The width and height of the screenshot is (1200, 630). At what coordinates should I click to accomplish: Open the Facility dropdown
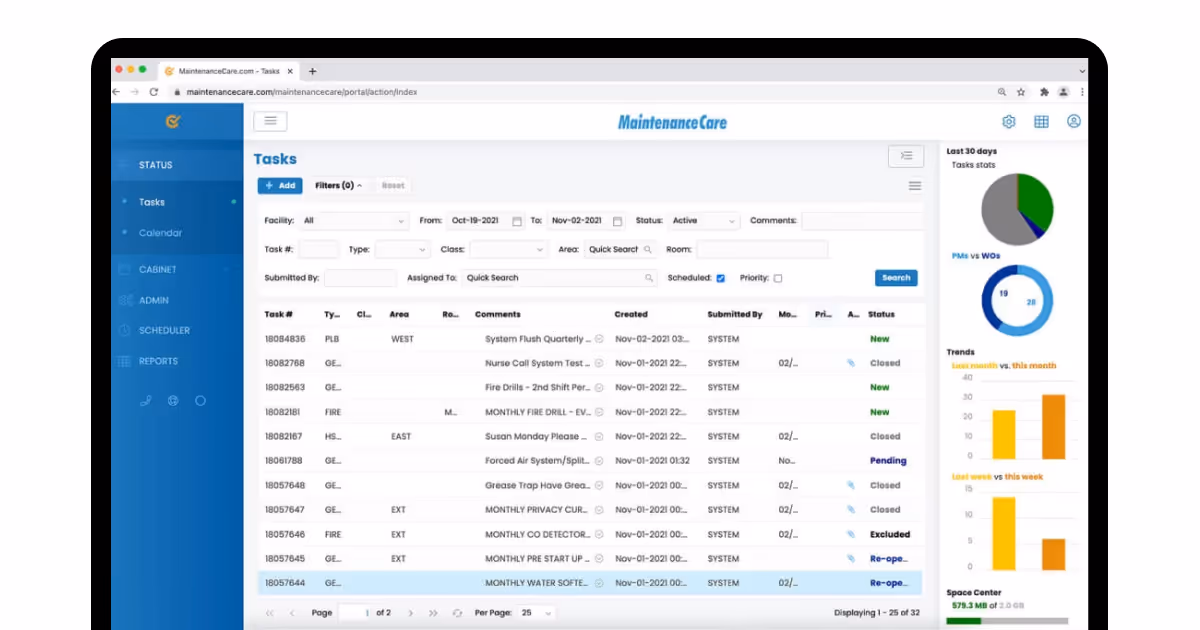click(x=354, y=221)
